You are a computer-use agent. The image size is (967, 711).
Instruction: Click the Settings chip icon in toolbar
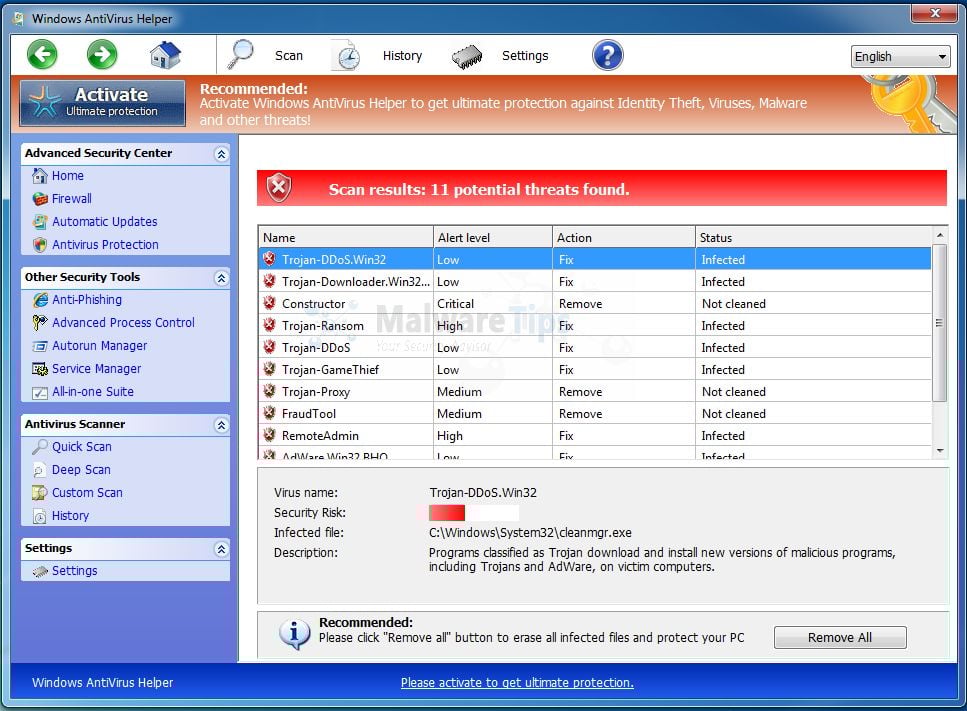pos(466,56)
